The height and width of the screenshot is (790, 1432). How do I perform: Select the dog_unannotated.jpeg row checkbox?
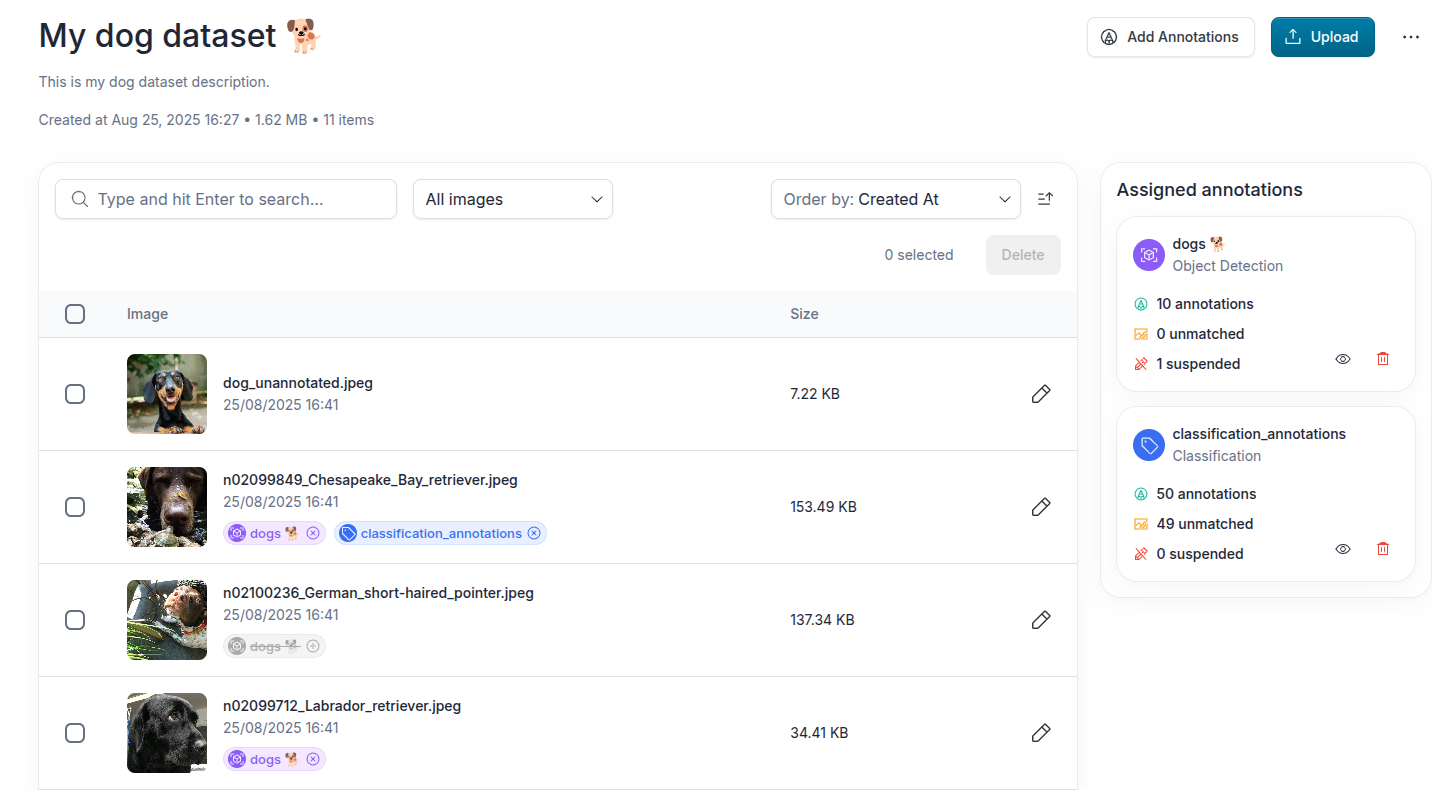[x=75, y=394]
